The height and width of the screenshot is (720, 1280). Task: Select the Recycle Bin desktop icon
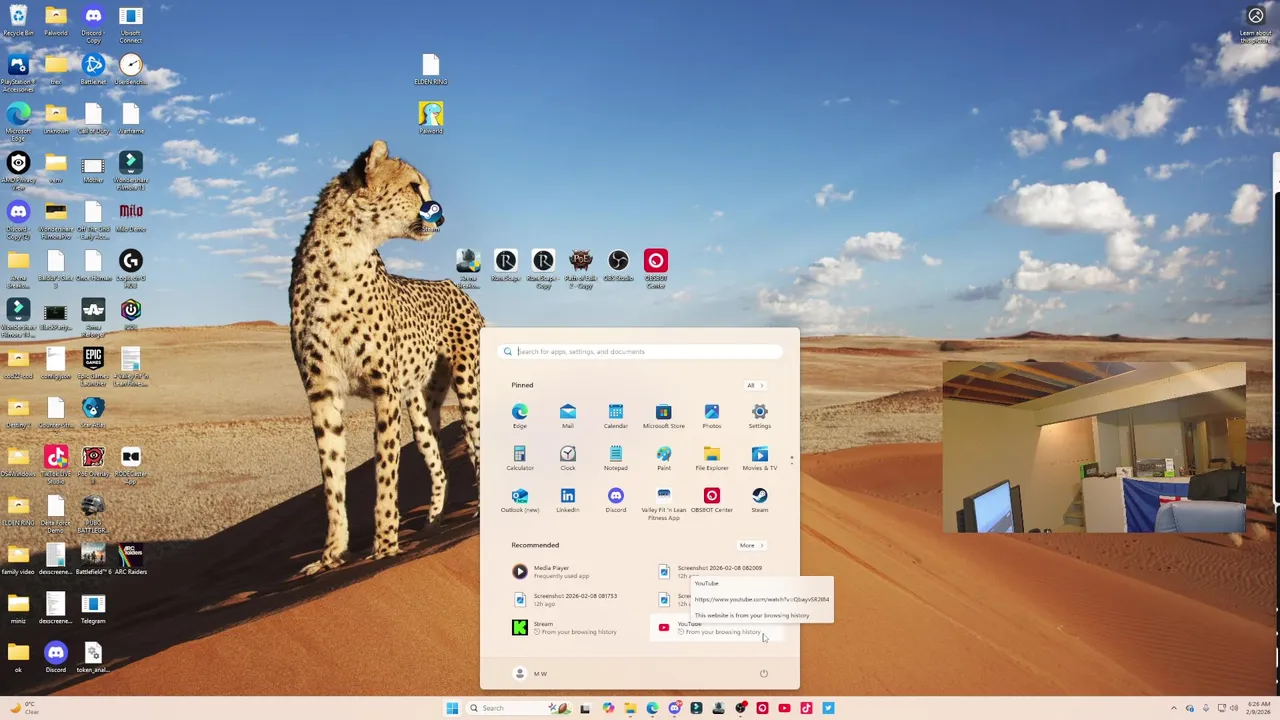point(18,21)
